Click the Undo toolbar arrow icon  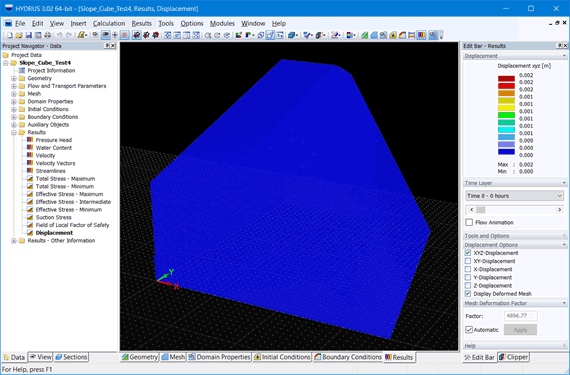coord(59,35)
